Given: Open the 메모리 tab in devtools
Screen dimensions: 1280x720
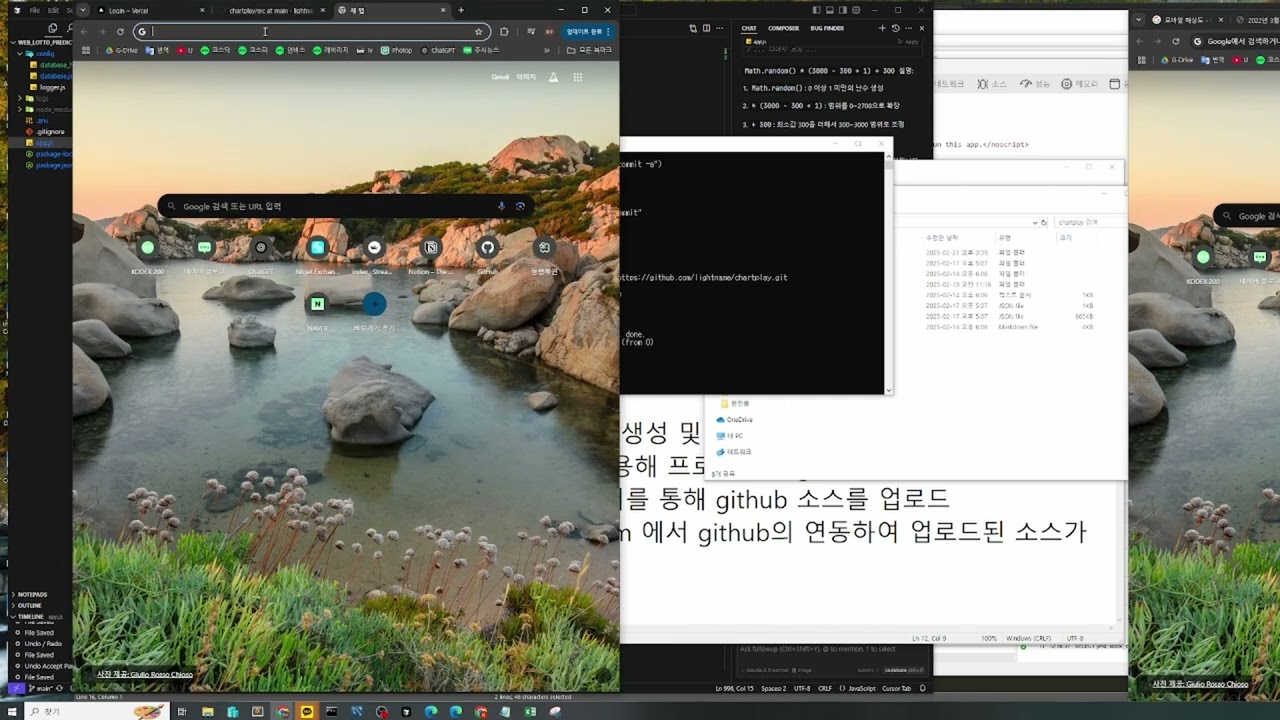Looking at the screenshot, I should tap(1079, 84).
